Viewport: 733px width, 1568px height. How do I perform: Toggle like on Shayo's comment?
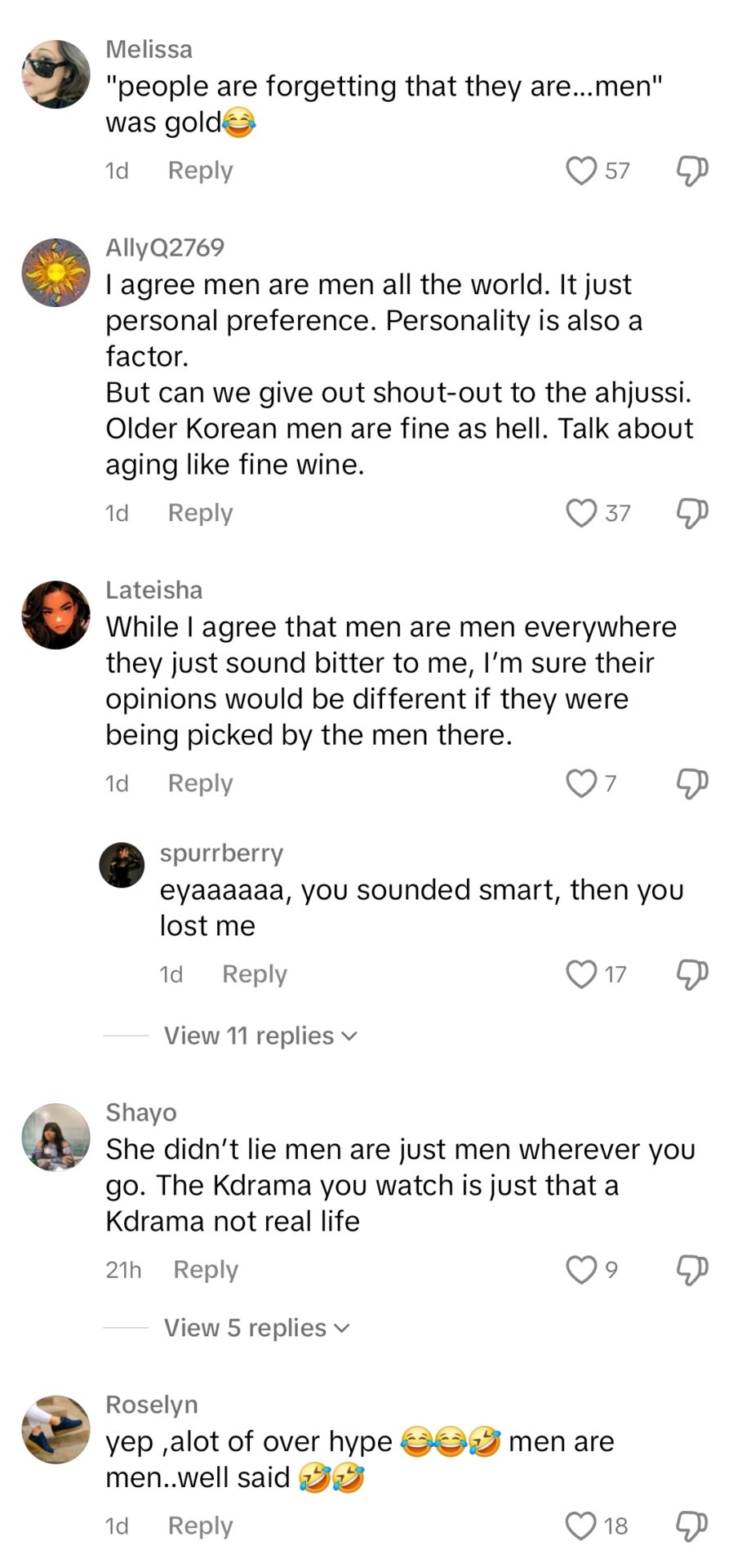pyautogui.click(x=581, y=1268)
